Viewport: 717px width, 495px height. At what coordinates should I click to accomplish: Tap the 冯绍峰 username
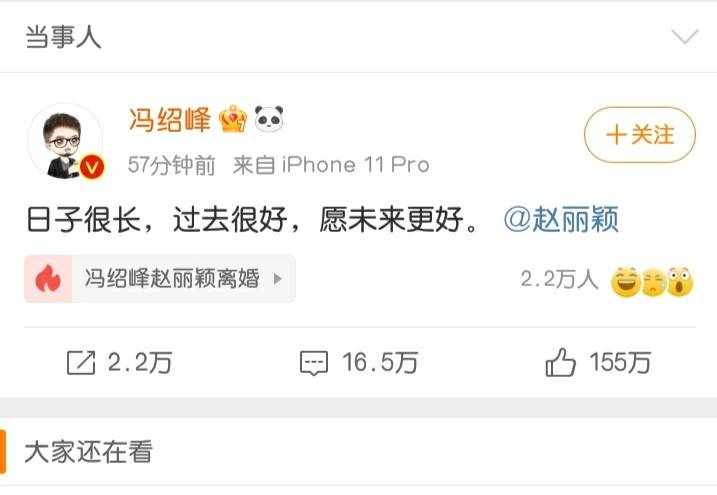(170, 120)
